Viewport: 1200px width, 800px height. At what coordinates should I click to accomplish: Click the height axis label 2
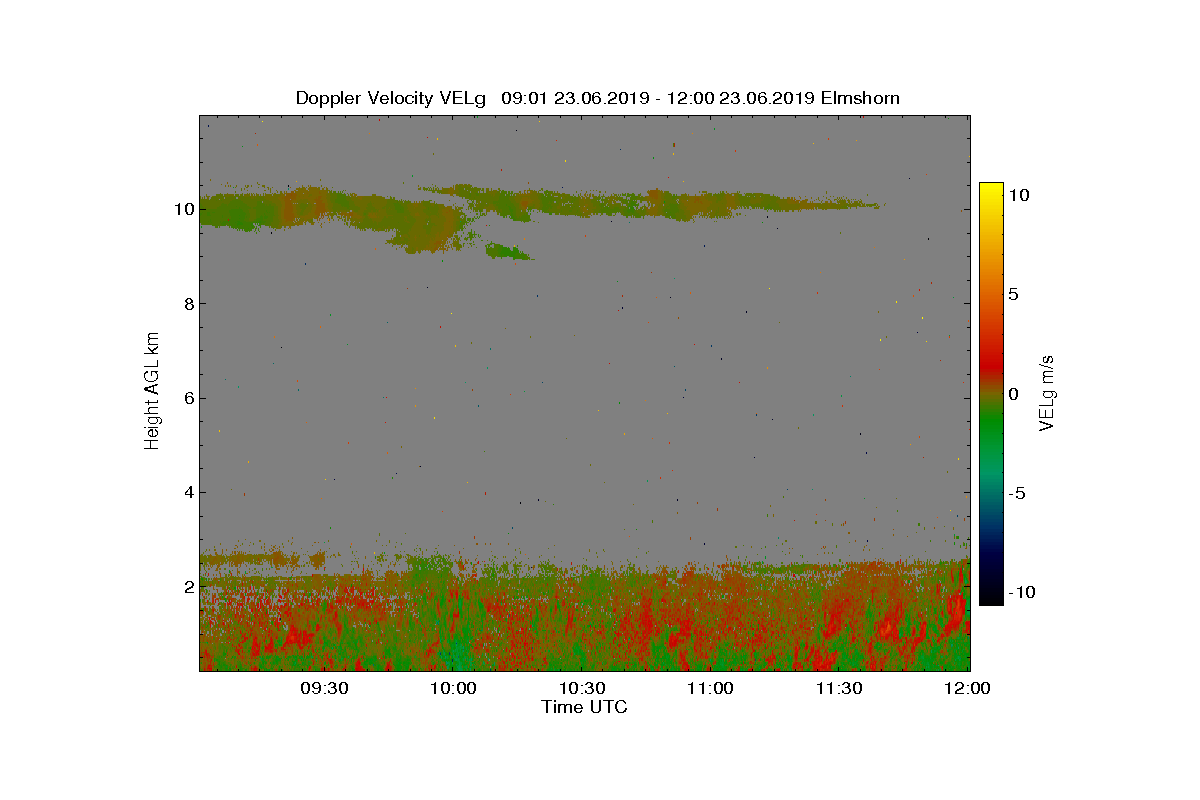(187, 586)
